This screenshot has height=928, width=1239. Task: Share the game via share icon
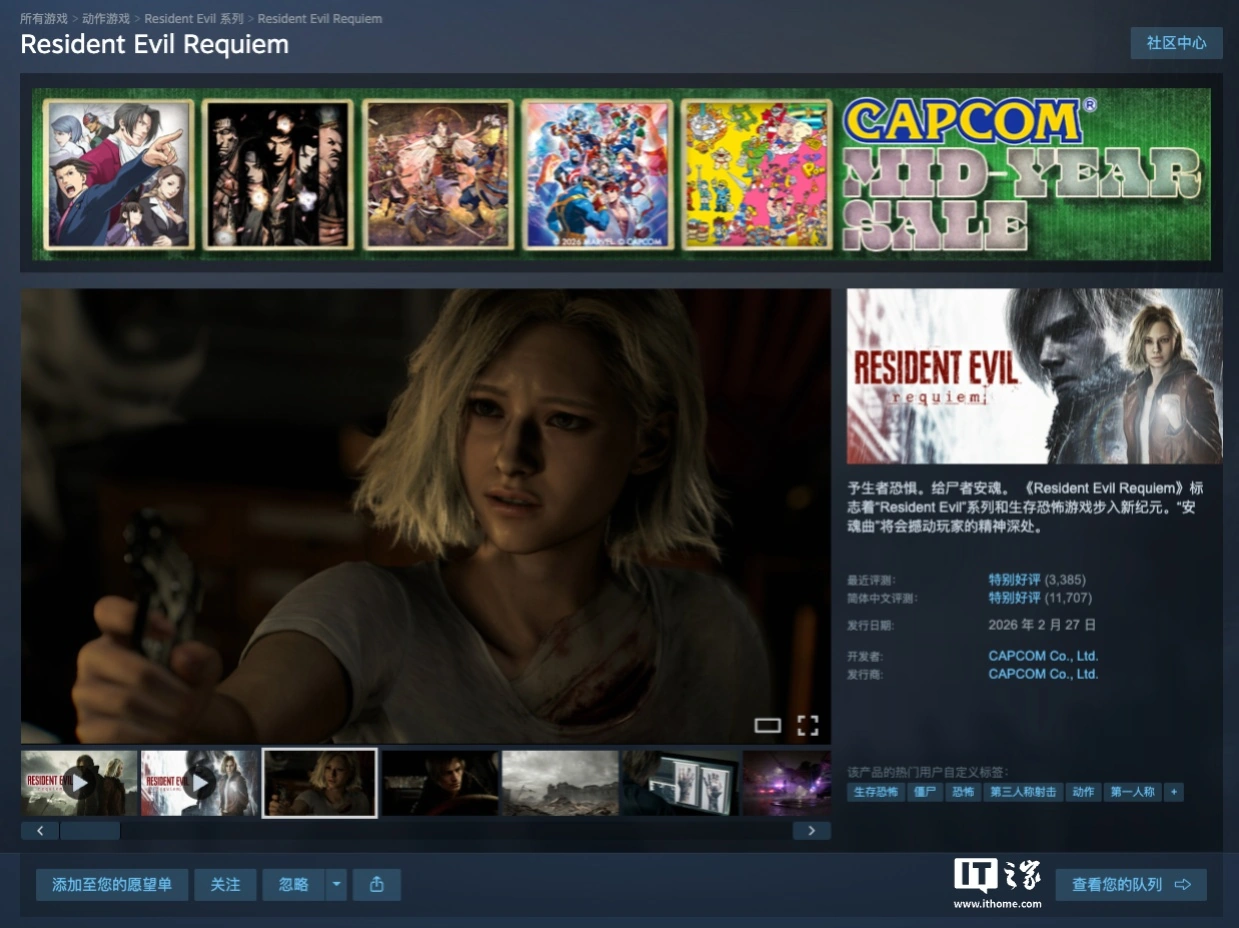pyautogui.click(x=377, y=884)
